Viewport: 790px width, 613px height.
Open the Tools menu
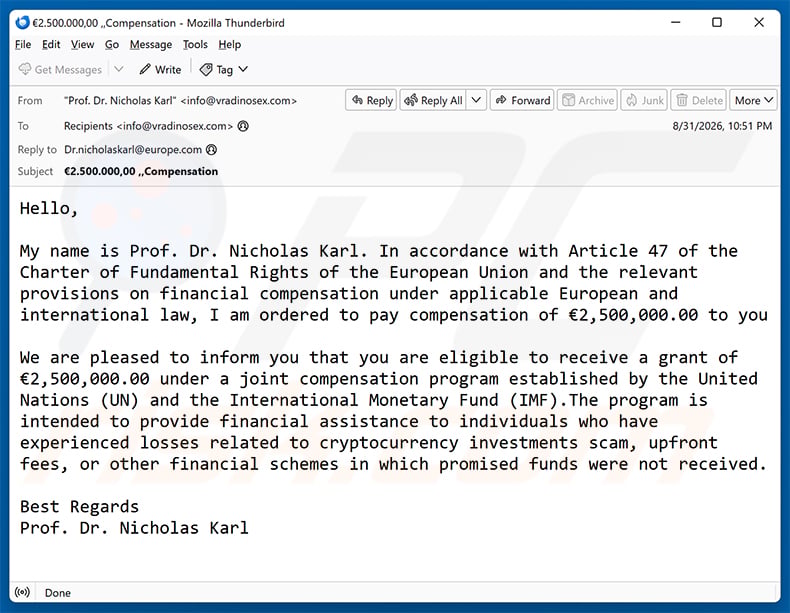(x=195, y=44)
